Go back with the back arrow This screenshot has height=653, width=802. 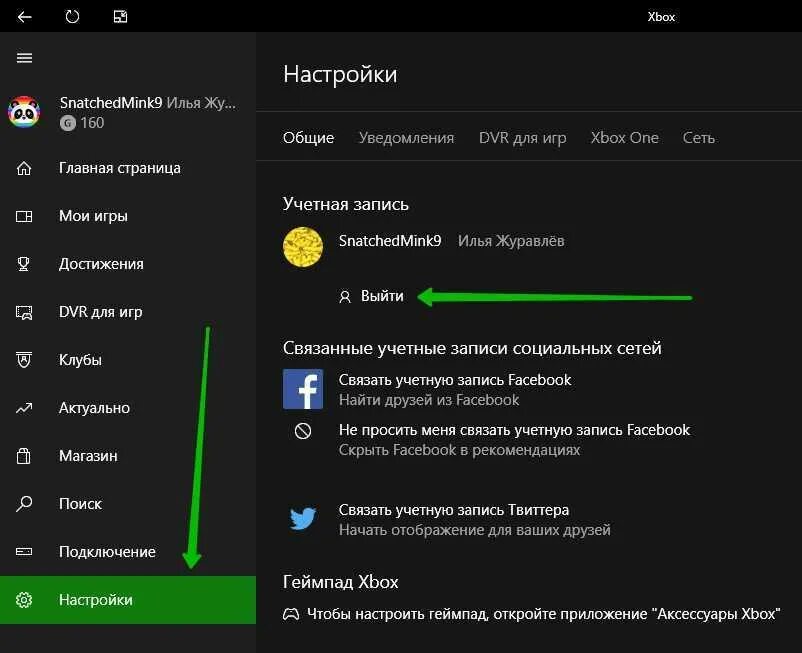[x=24, y=17]
